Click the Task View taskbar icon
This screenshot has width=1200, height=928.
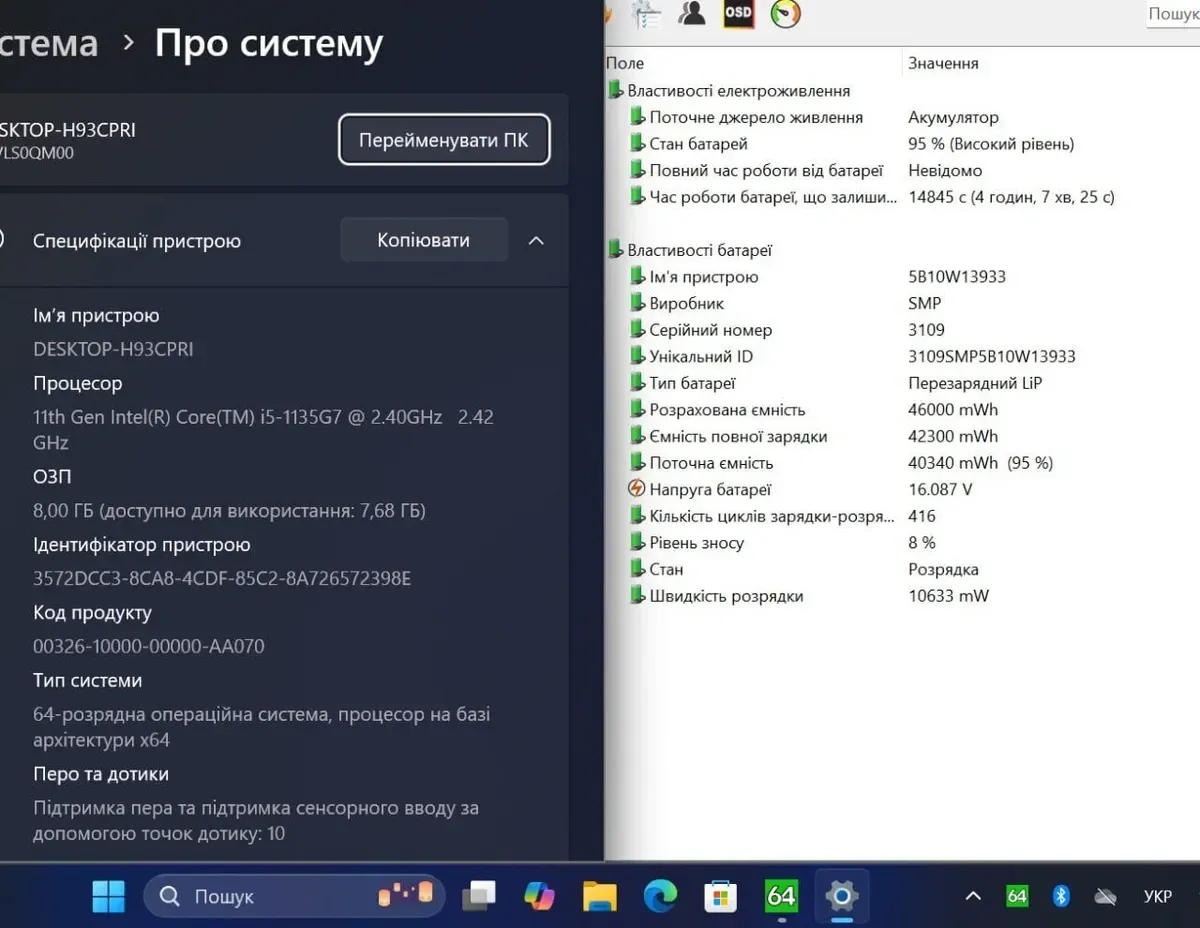point(480,896)
